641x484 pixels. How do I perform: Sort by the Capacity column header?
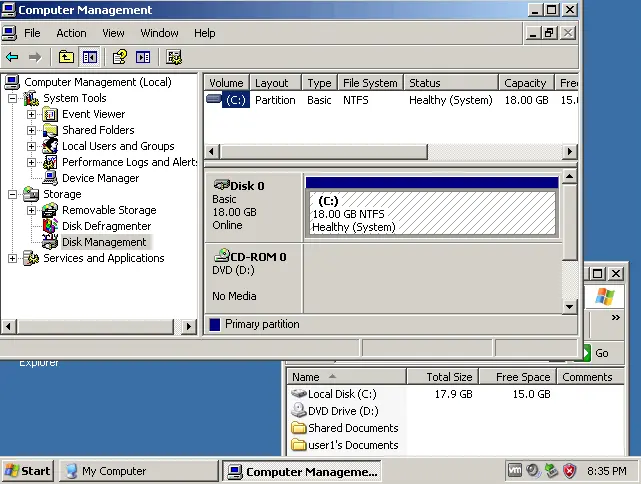point(526,83)
